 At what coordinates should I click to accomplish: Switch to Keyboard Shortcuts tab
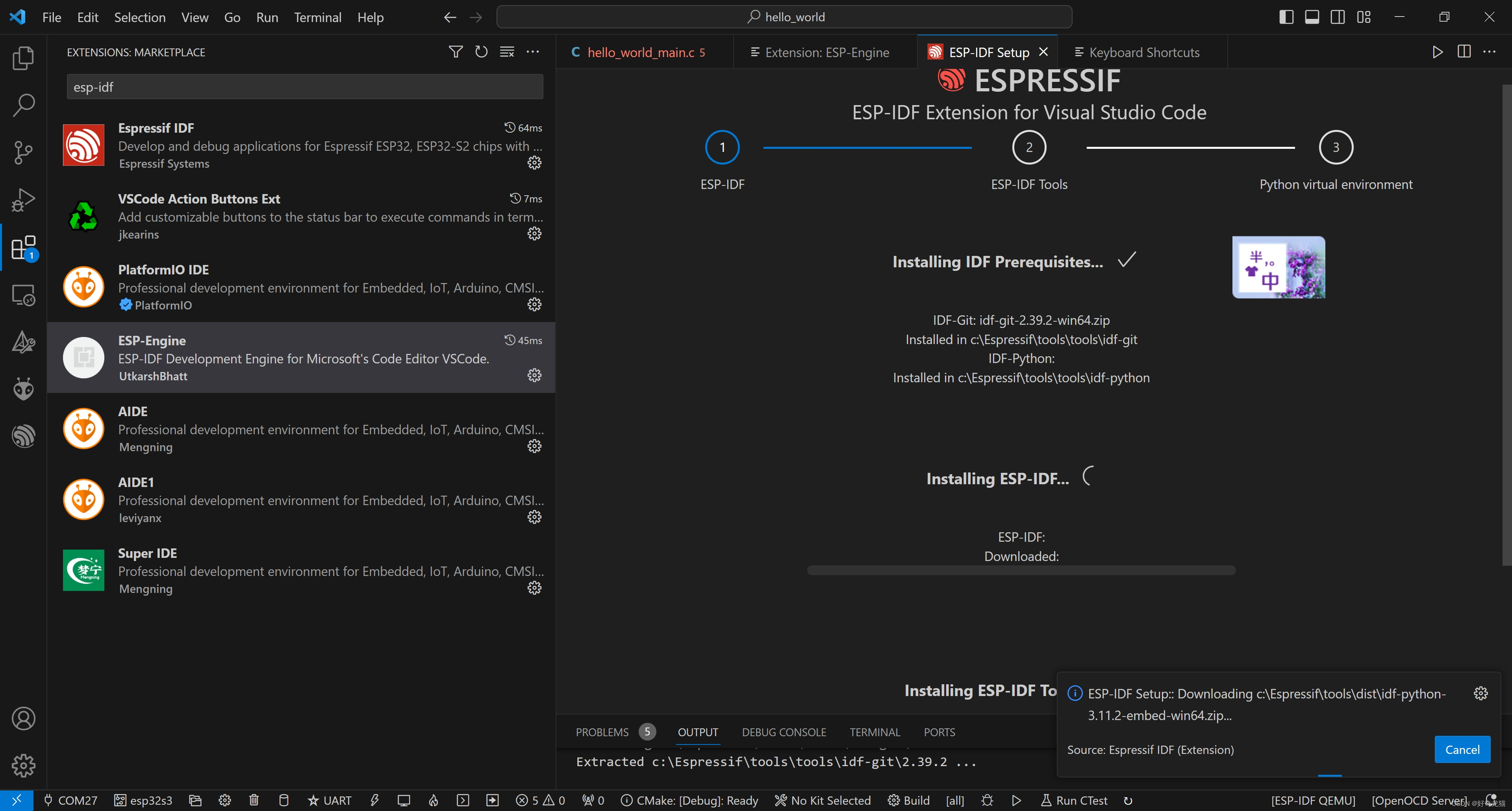click(1142, 52)
